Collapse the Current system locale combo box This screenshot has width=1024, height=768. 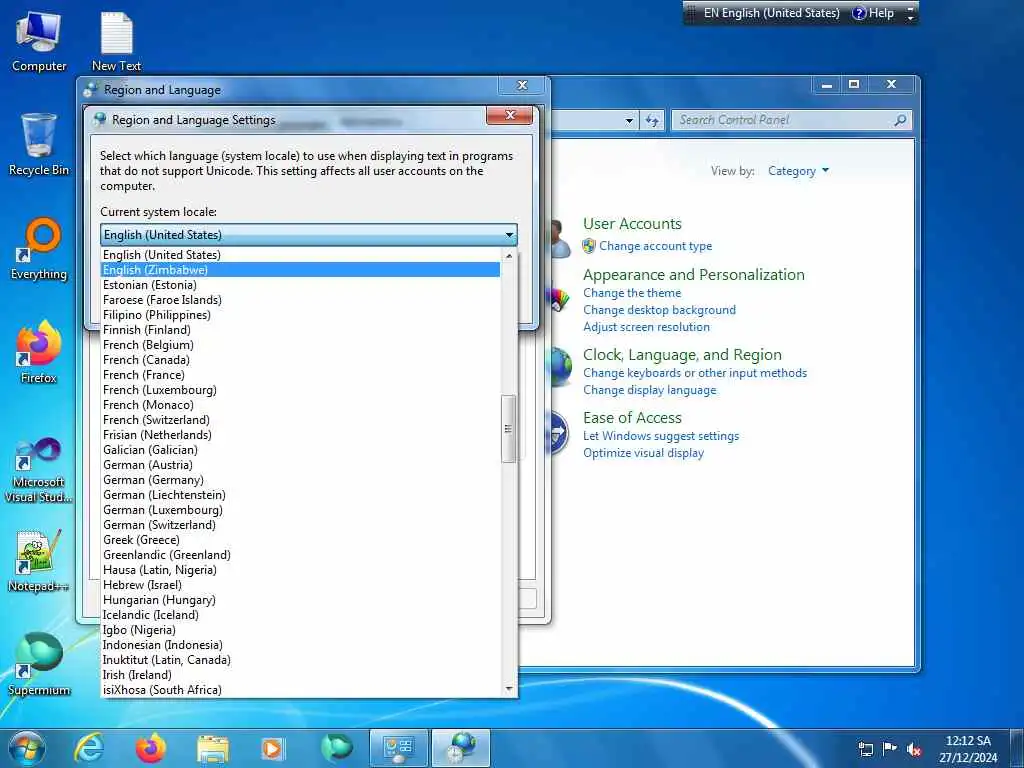click(x=509, y=234)
